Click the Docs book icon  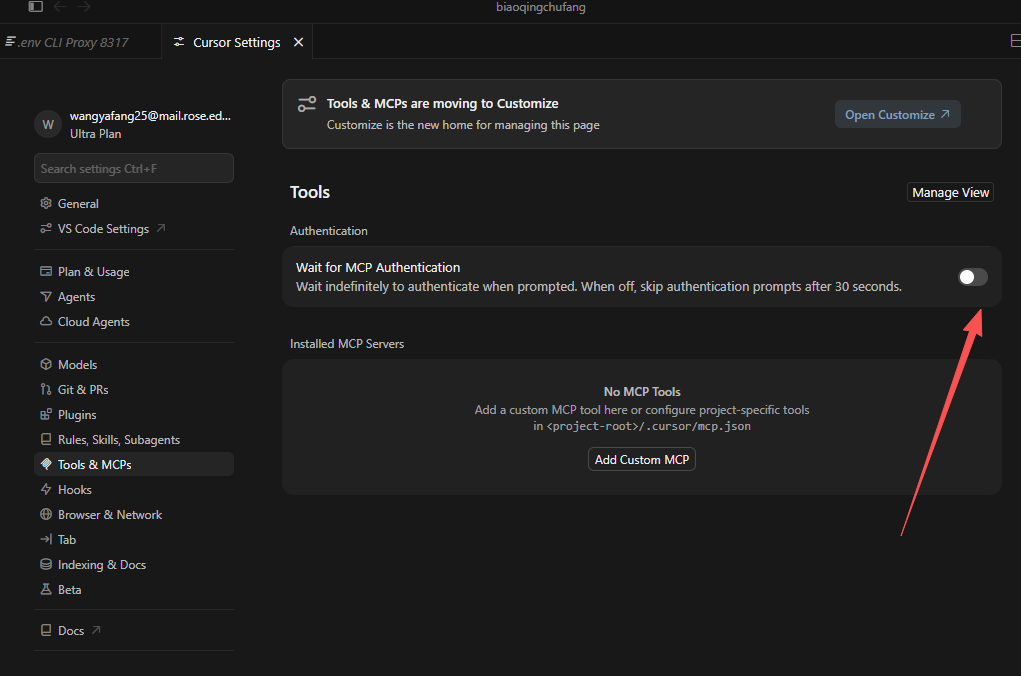click(x=46, y=630)
